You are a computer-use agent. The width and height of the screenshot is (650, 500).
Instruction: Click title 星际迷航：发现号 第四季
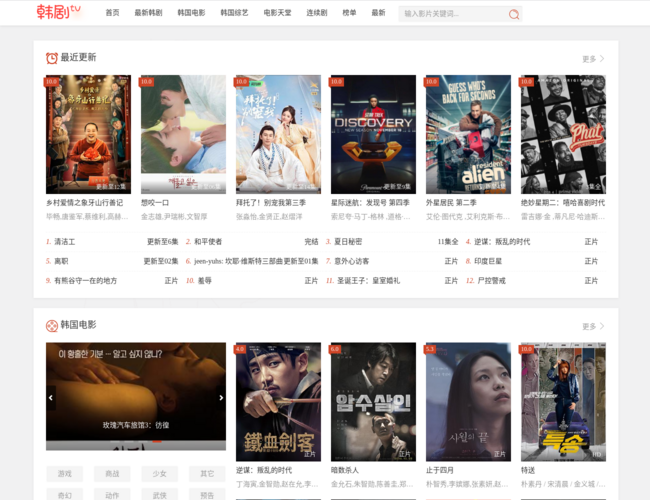click(370, 203)
